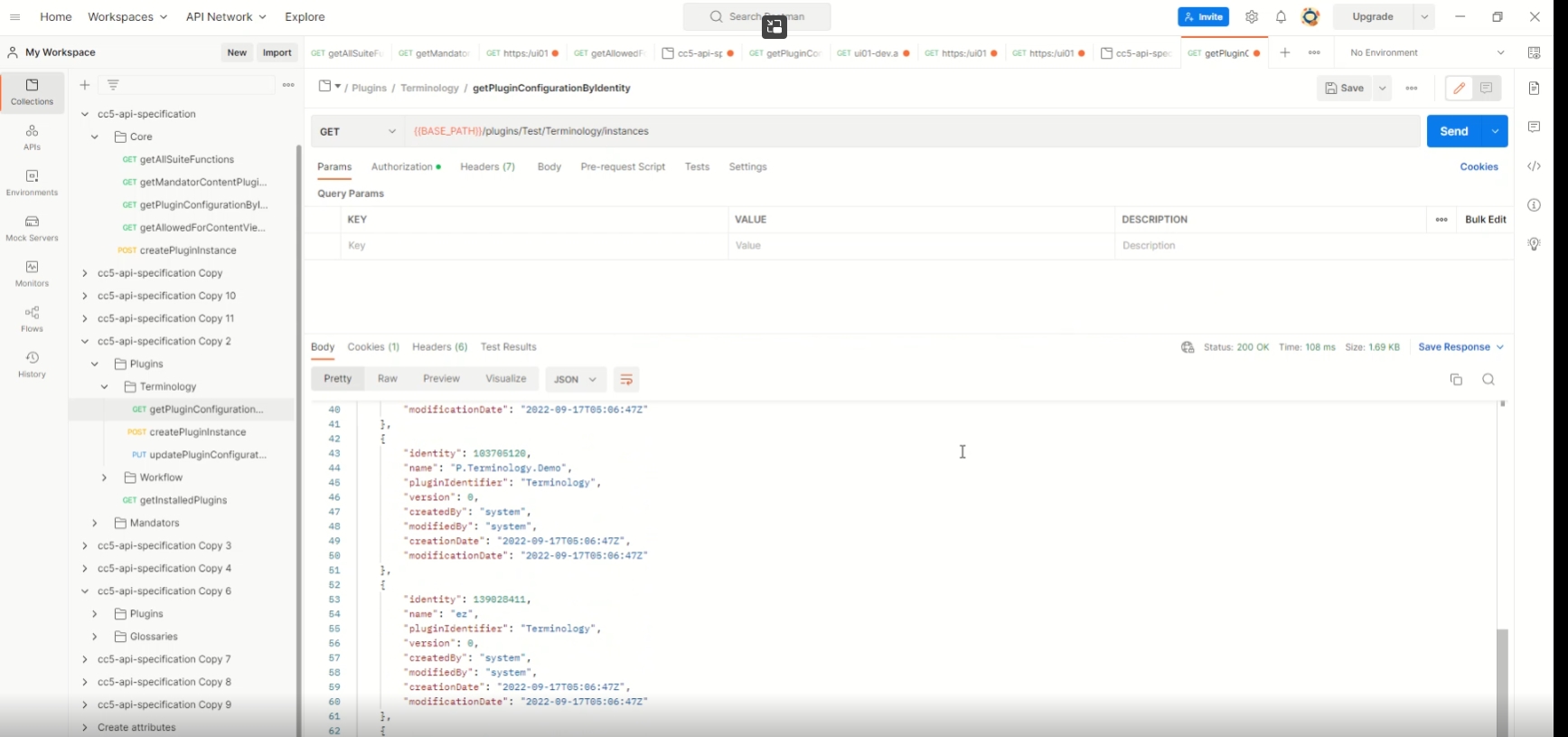Switch to Raw response view
Screen dimensions: 1568x737
tap(388, 379)
